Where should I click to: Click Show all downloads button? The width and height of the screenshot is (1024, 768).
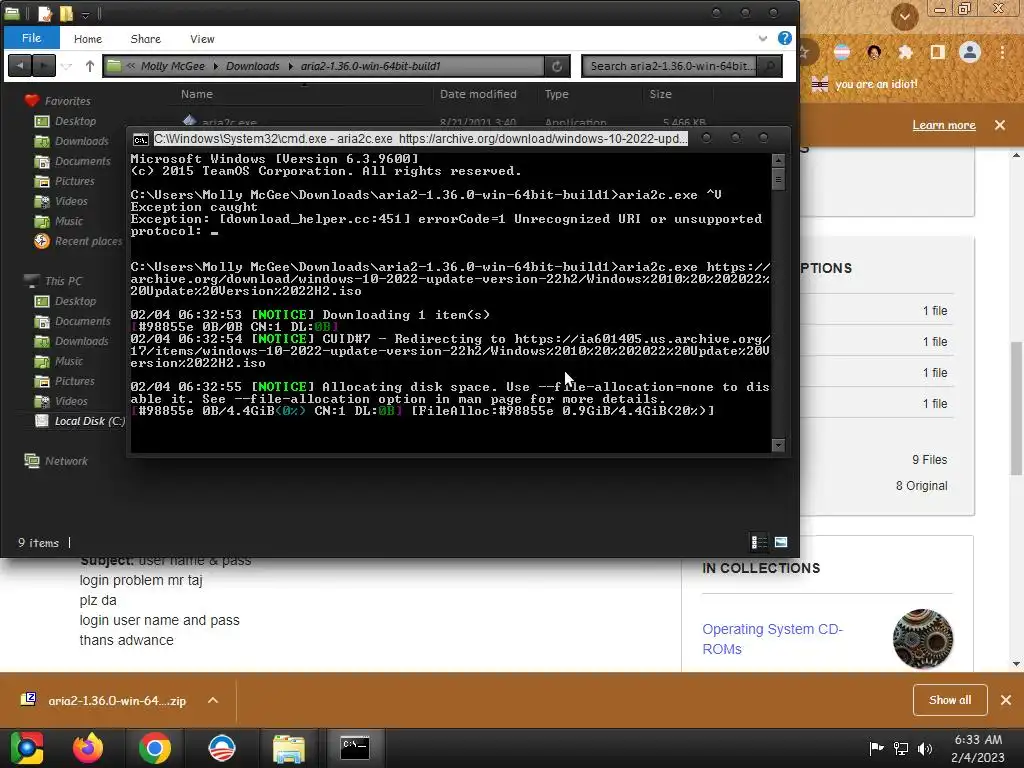click(950, 700)
